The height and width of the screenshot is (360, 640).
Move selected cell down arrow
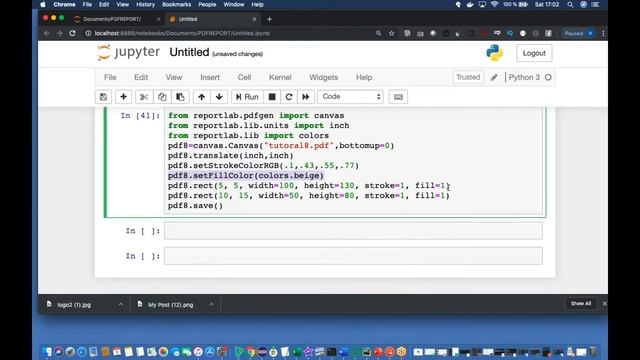click(219, 97)
